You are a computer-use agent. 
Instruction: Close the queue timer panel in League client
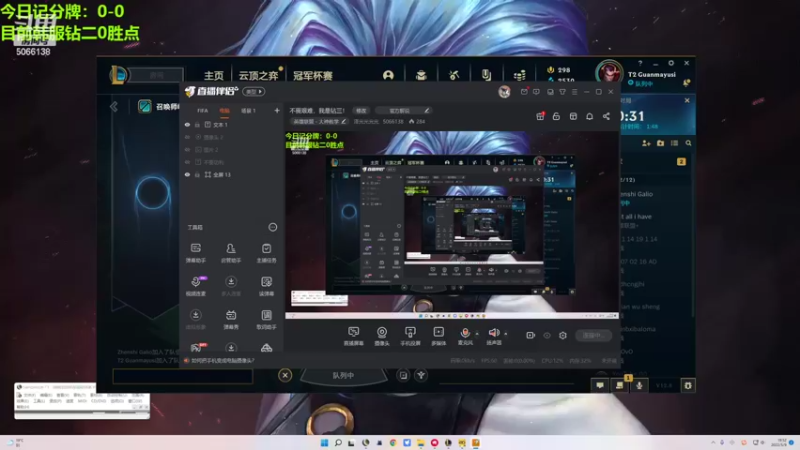687,101
